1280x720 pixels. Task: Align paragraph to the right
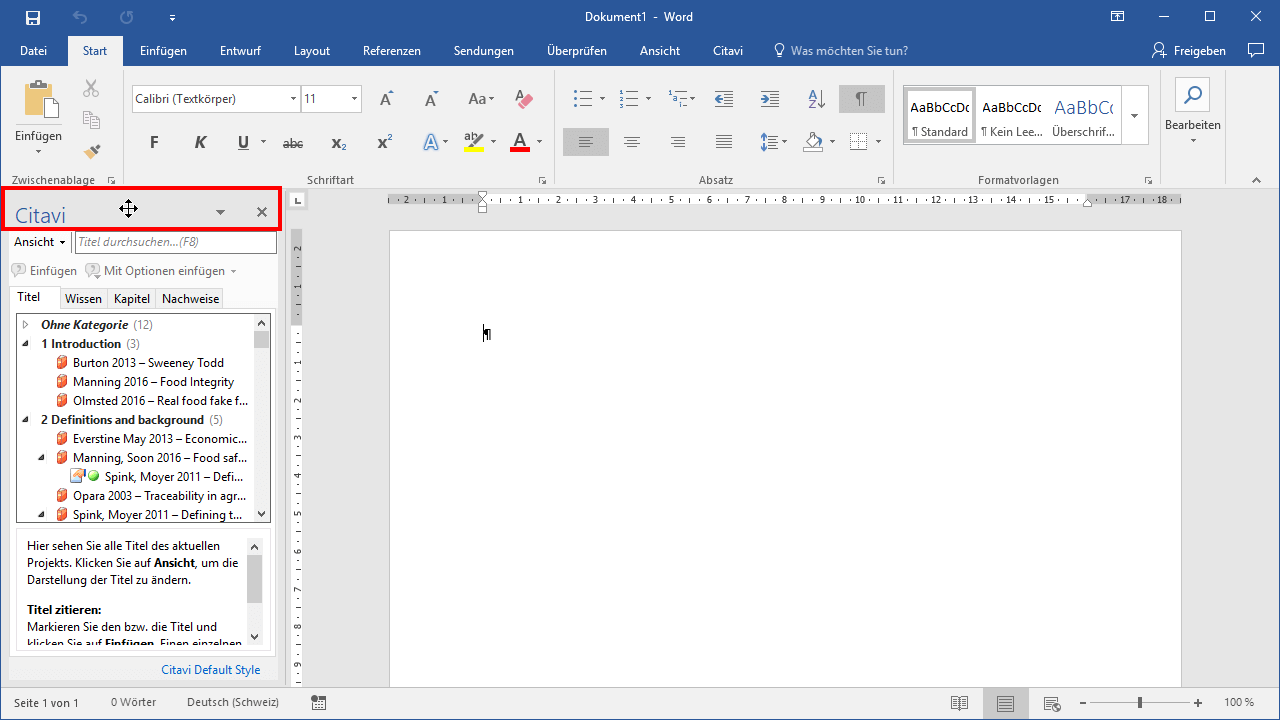coord(677,142)
